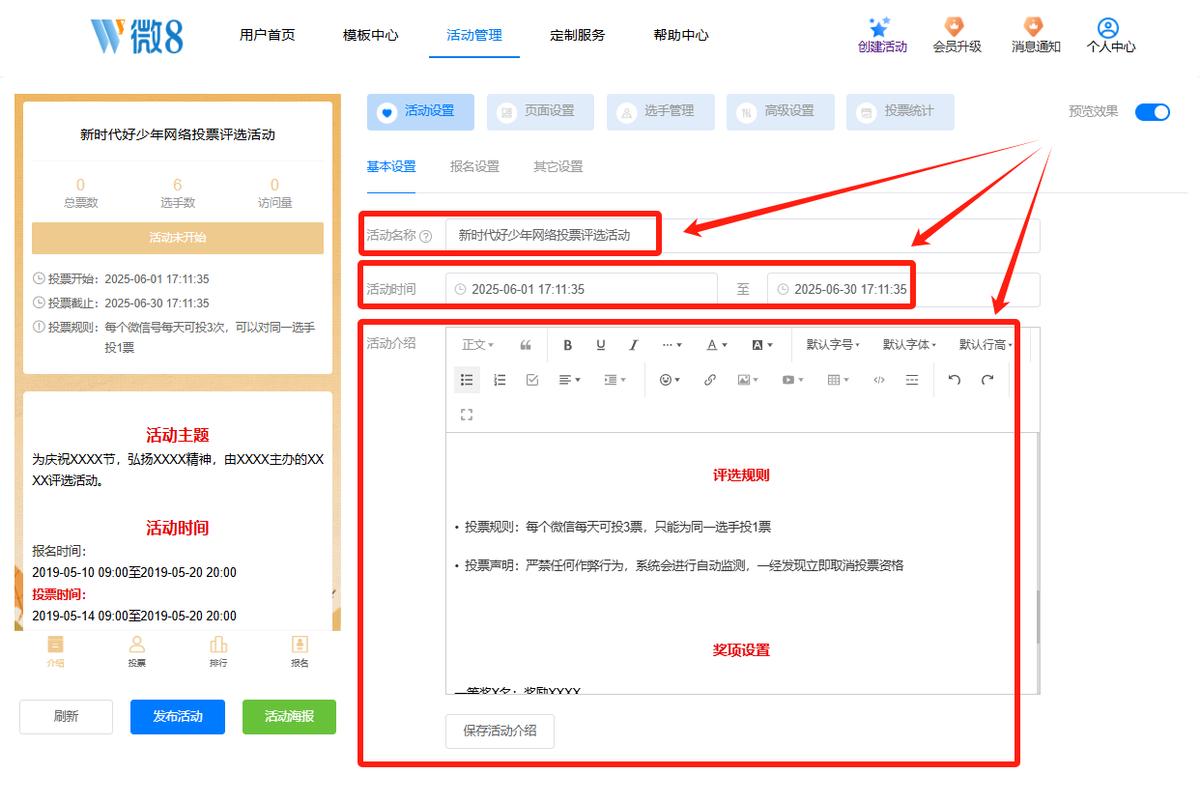The image size is (1200, 806).
Task: Toggle underline formatting in the editor
Action: coord(601,345)
